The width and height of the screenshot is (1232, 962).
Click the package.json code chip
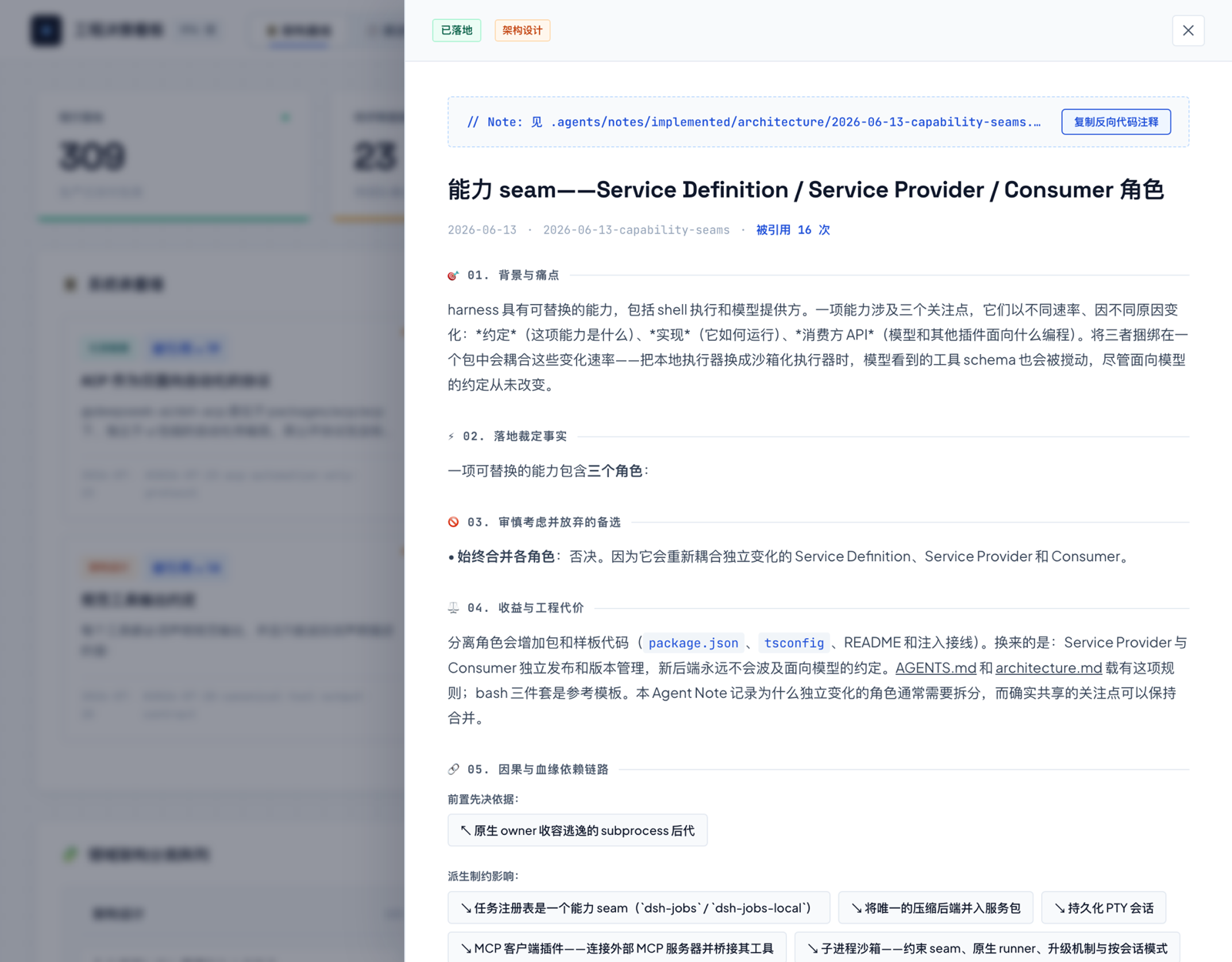(x=693, y=643)
